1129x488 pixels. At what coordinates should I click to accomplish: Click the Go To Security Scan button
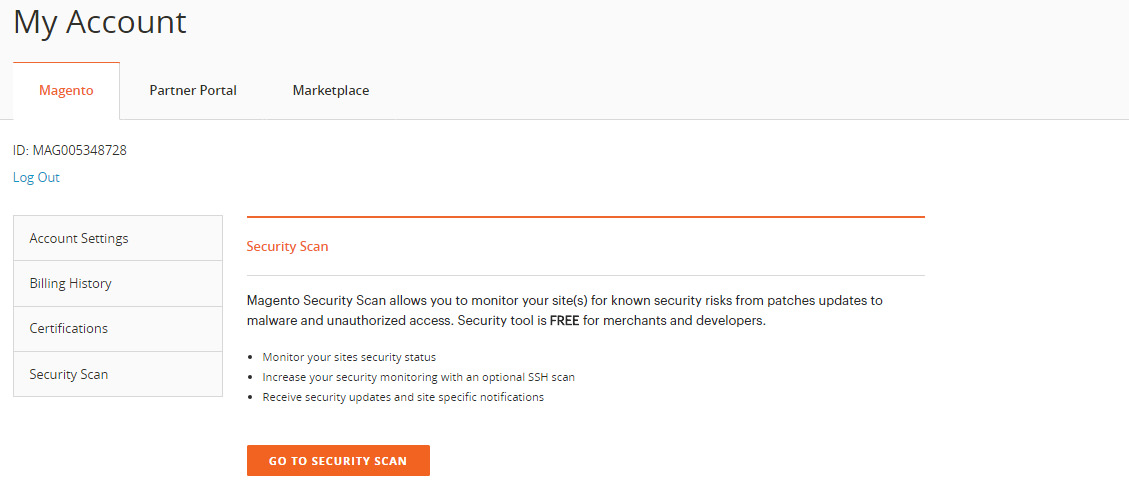[x=338, y=461]
